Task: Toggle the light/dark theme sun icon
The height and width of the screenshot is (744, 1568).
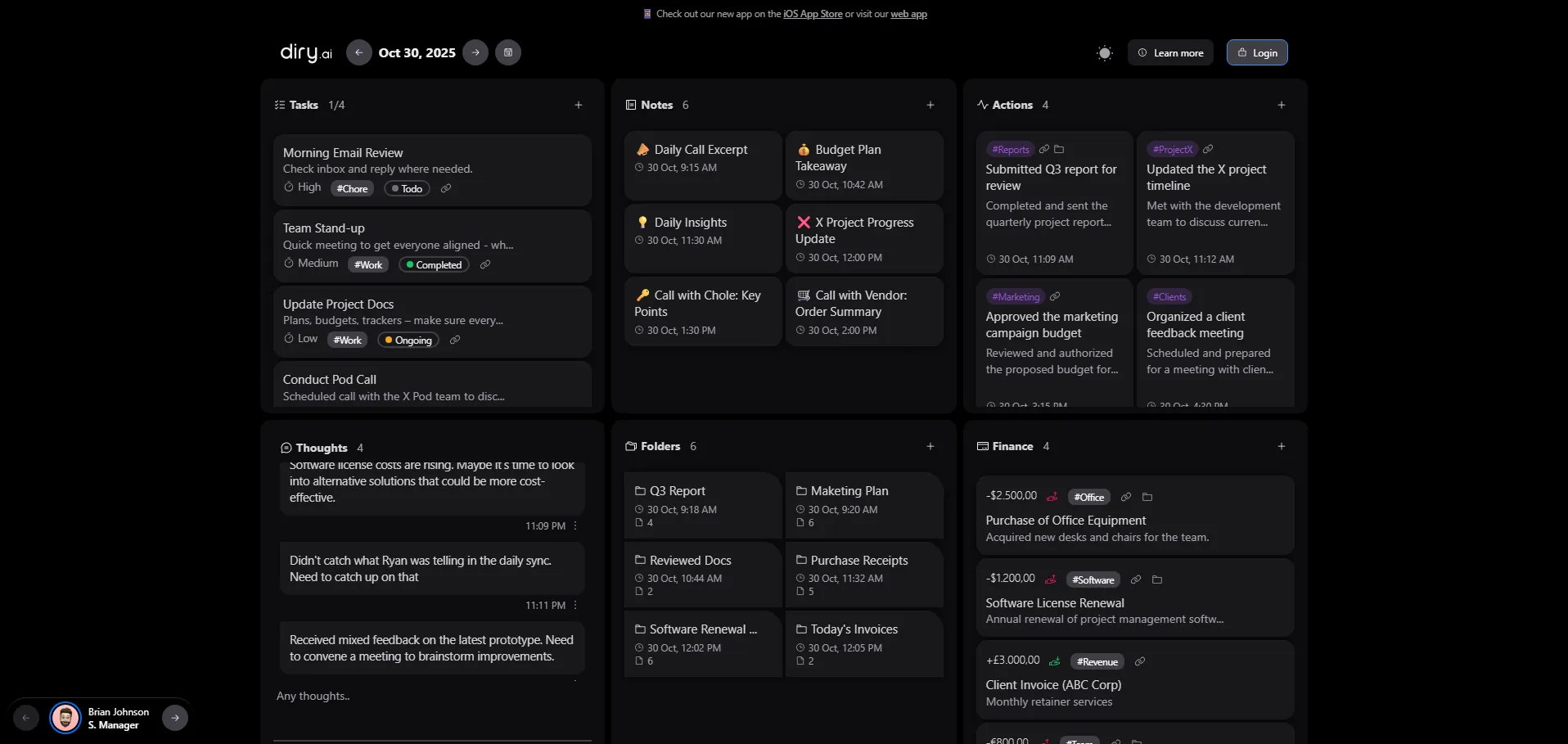Action: pos(1104,53)
